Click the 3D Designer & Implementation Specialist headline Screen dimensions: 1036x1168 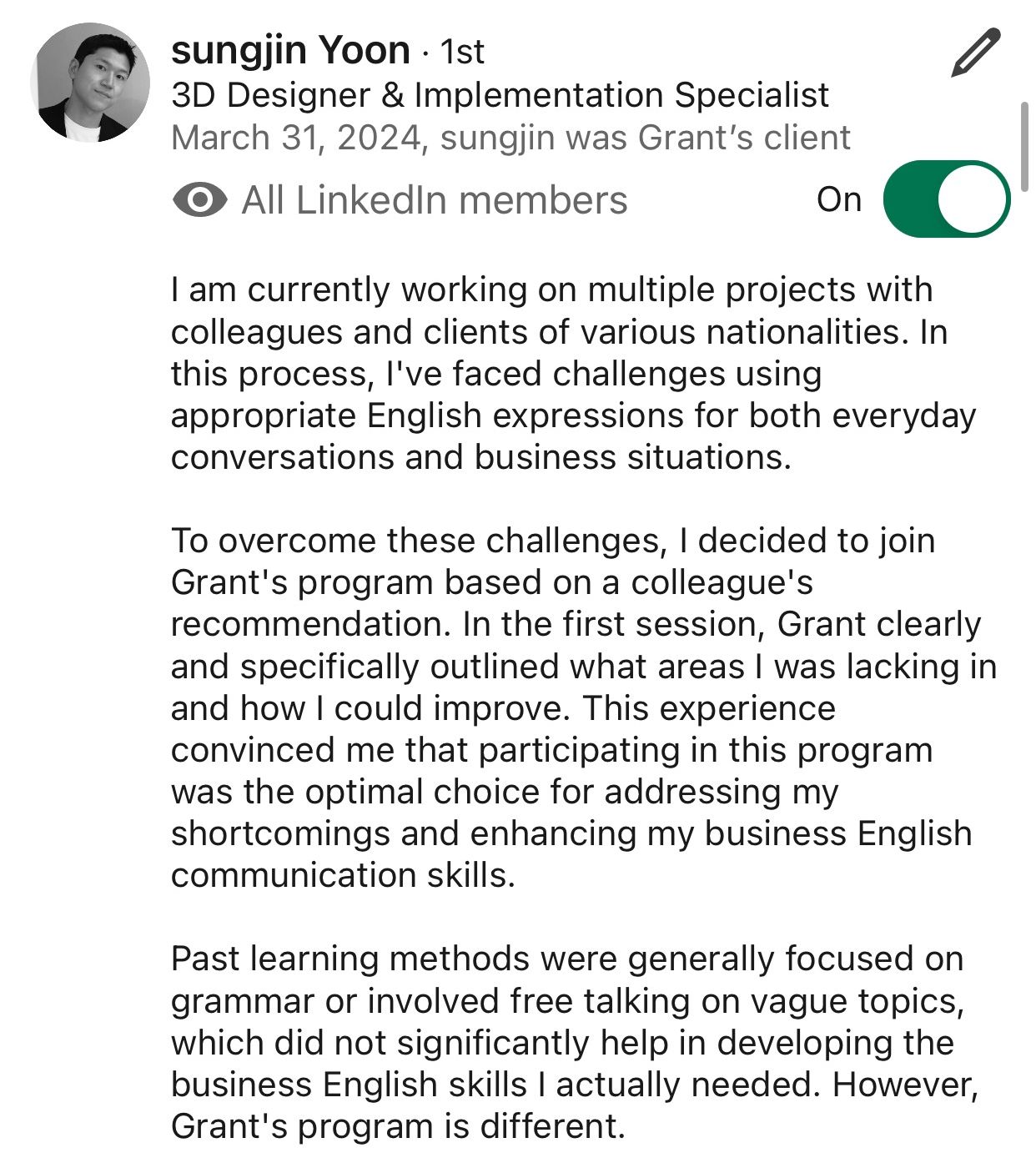(500, 95)
